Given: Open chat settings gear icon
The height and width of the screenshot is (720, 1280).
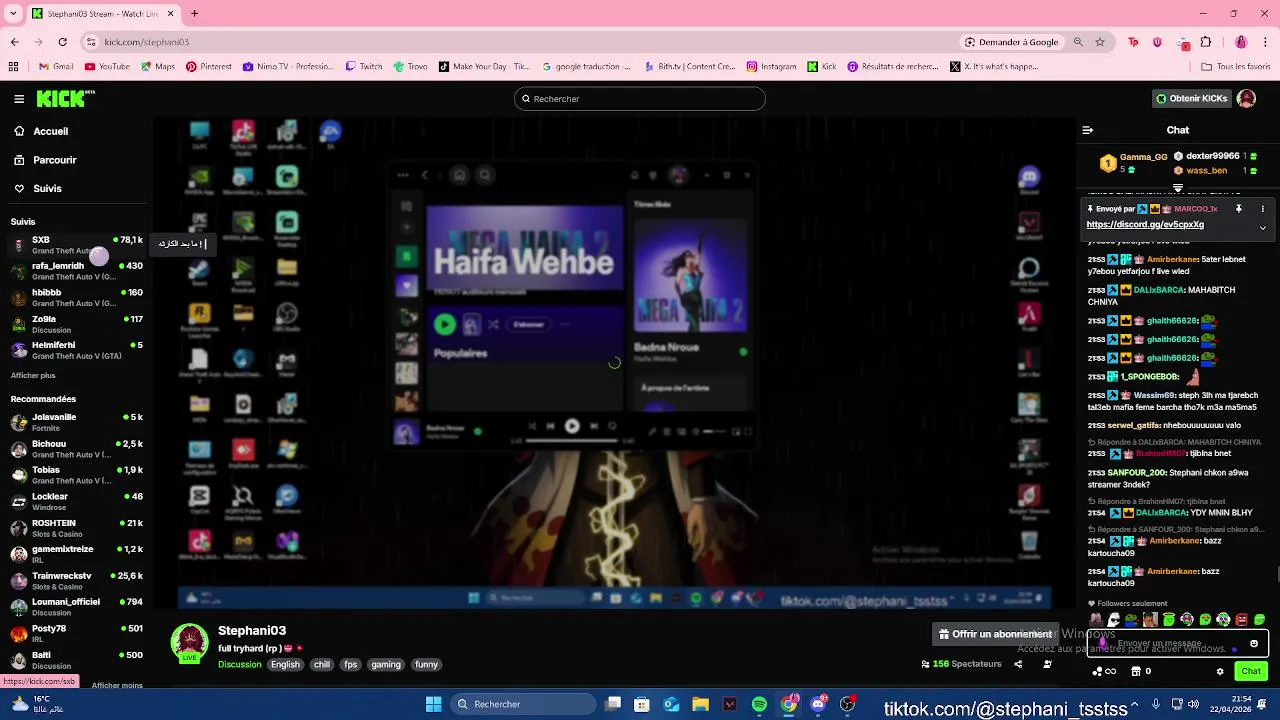Looking at the screenshot, I should point(1219,672).
